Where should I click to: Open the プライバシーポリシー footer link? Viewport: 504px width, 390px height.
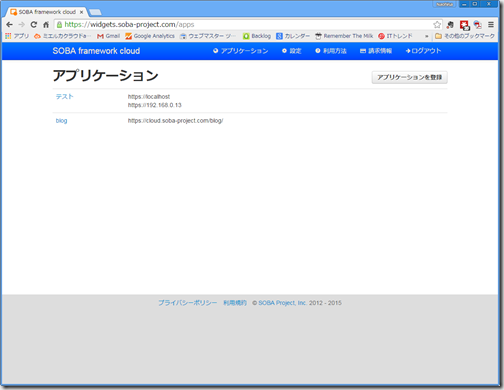187,303
